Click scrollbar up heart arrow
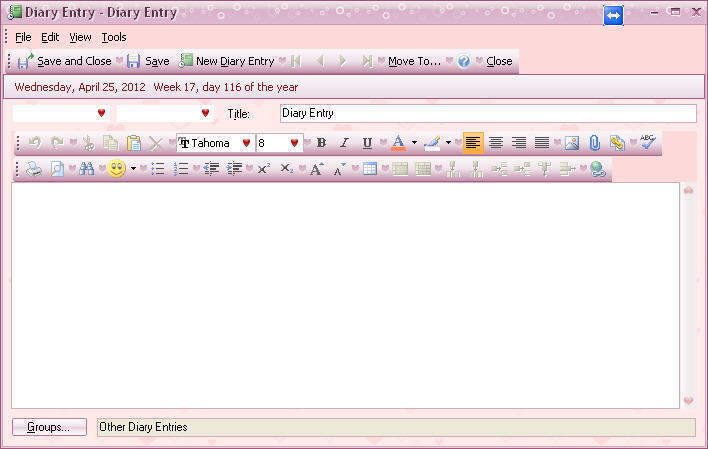This screenshot has width=708, height=449. (689, 190)
